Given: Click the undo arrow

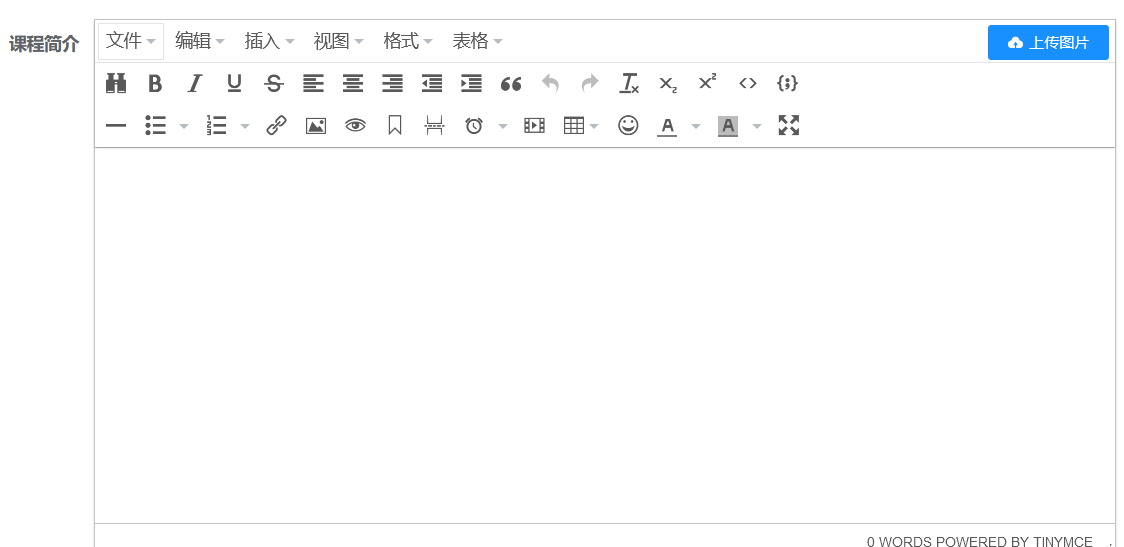Looking at the screenshot, I should 550,84.
